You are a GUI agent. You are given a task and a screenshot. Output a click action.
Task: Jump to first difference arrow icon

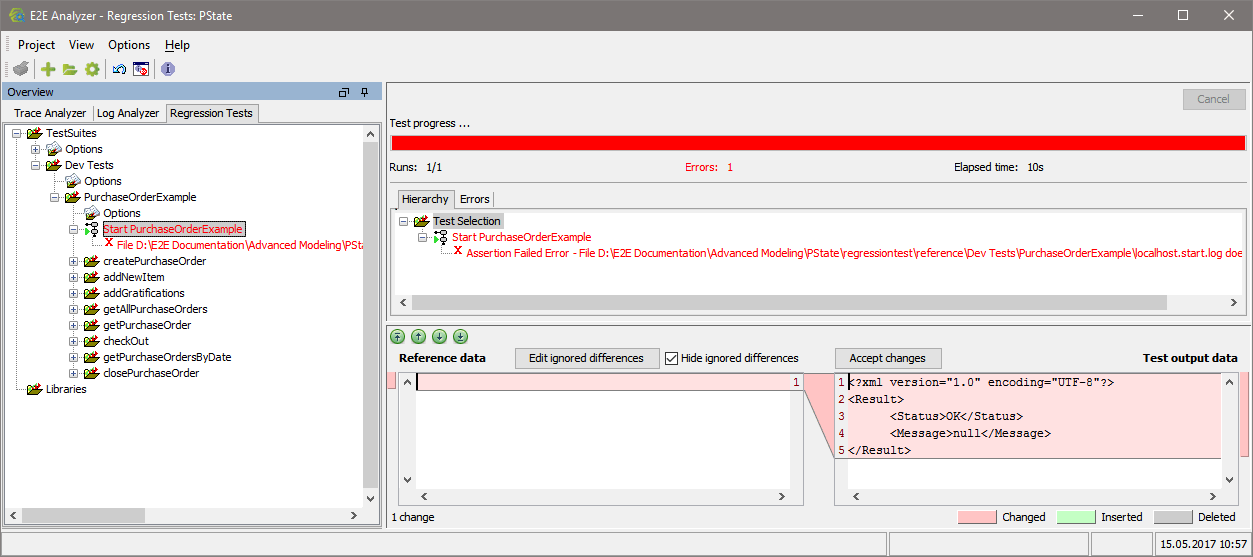pos(397,337)
